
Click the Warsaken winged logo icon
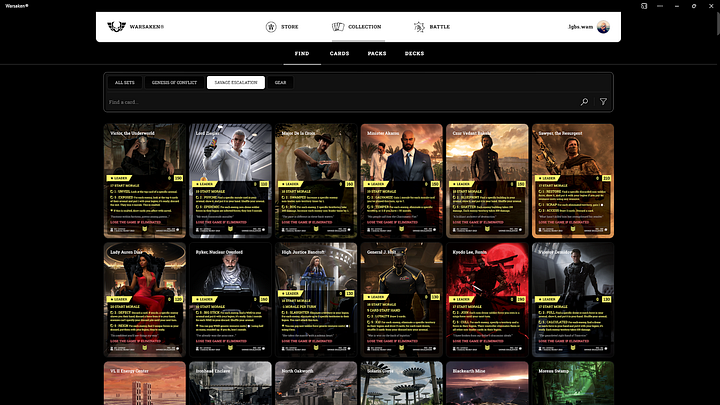[116, 27]
